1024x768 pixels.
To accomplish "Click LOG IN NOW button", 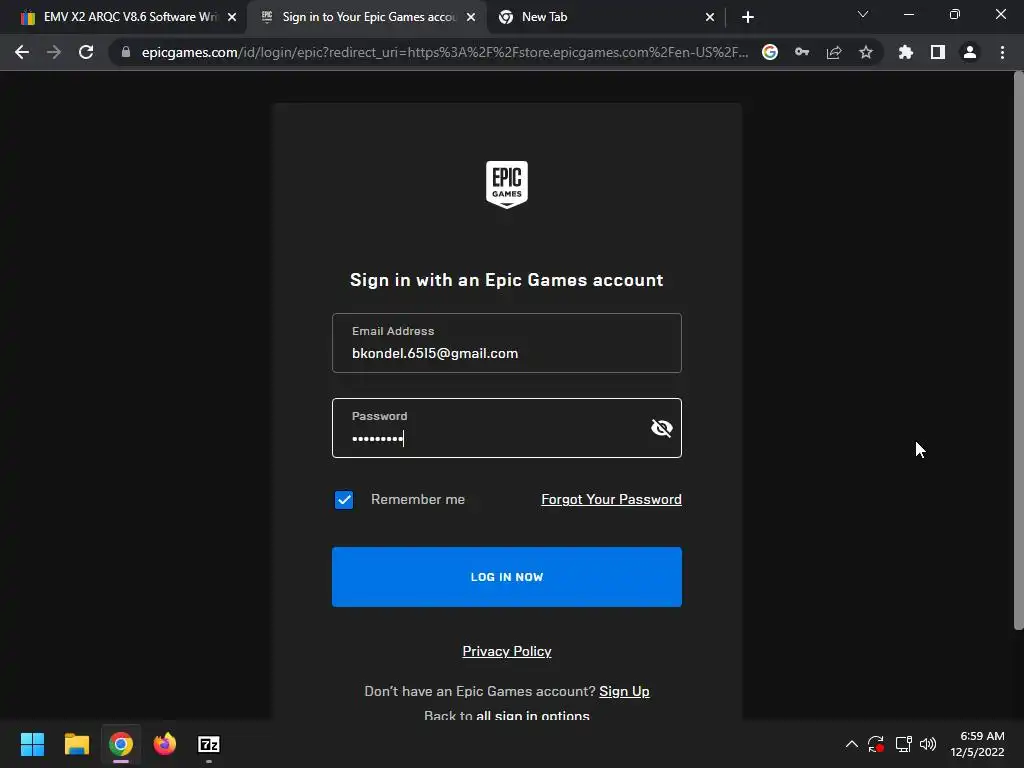I will 507,577.
